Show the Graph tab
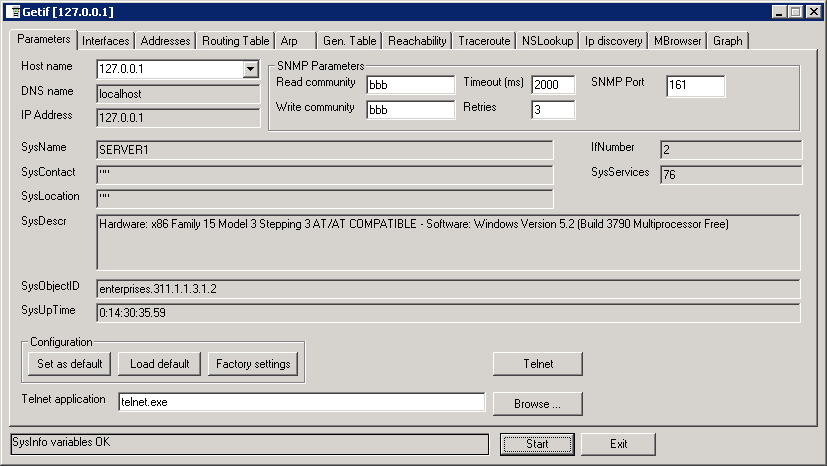 click(x=727, y=41)
